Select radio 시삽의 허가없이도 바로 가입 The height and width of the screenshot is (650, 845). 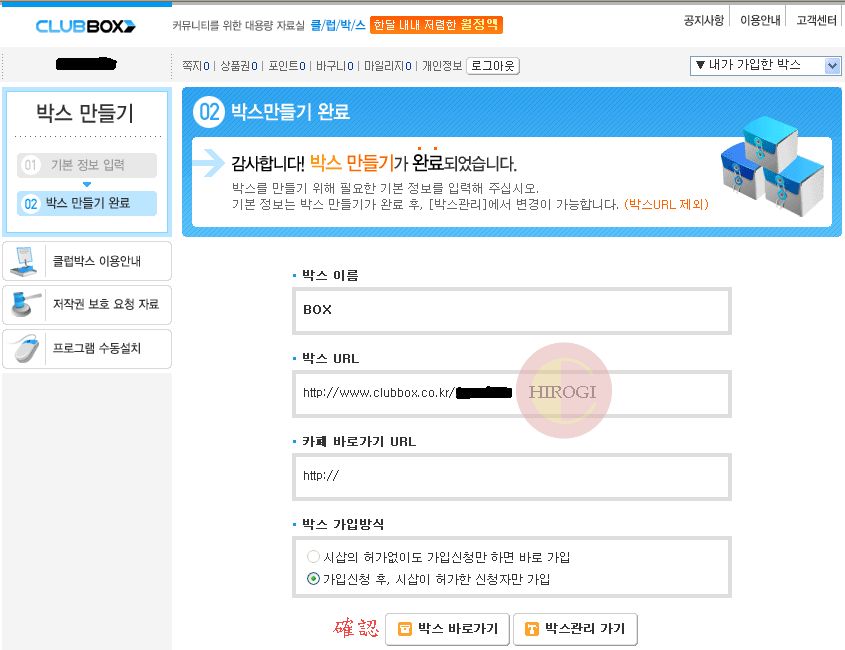pyautogui.click(x=313, y=556)
